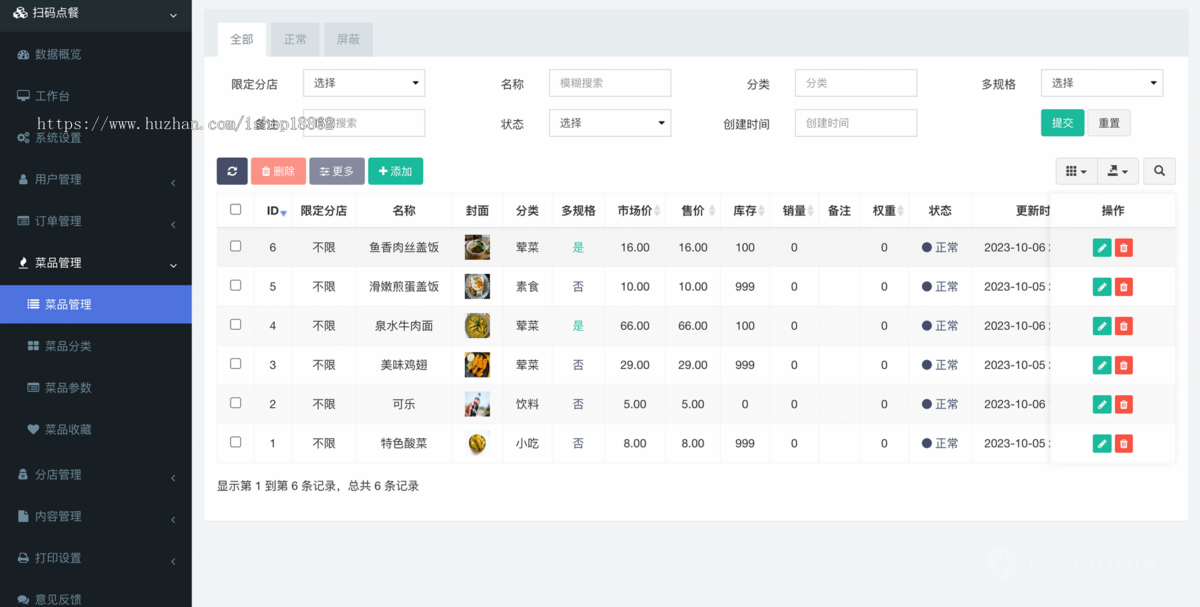Click green edit pencil for 鱼香肉丝盖饭 row

click(1102, 247)
